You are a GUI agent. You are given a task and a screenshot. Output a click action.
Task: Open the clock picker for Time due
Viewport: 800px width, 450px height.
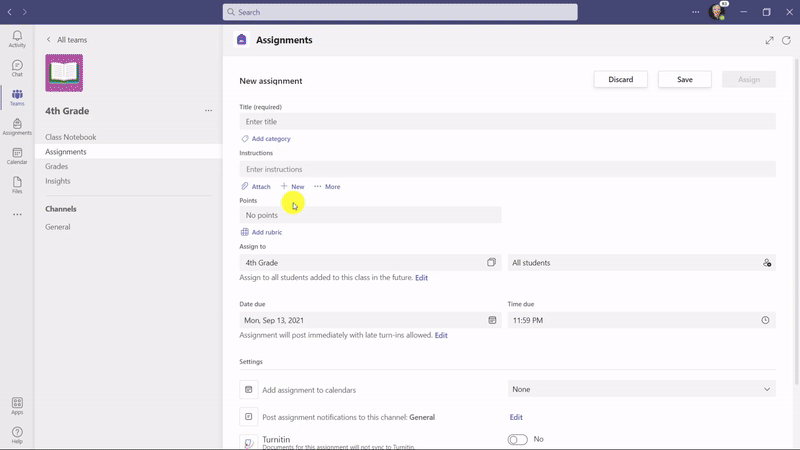765,320
